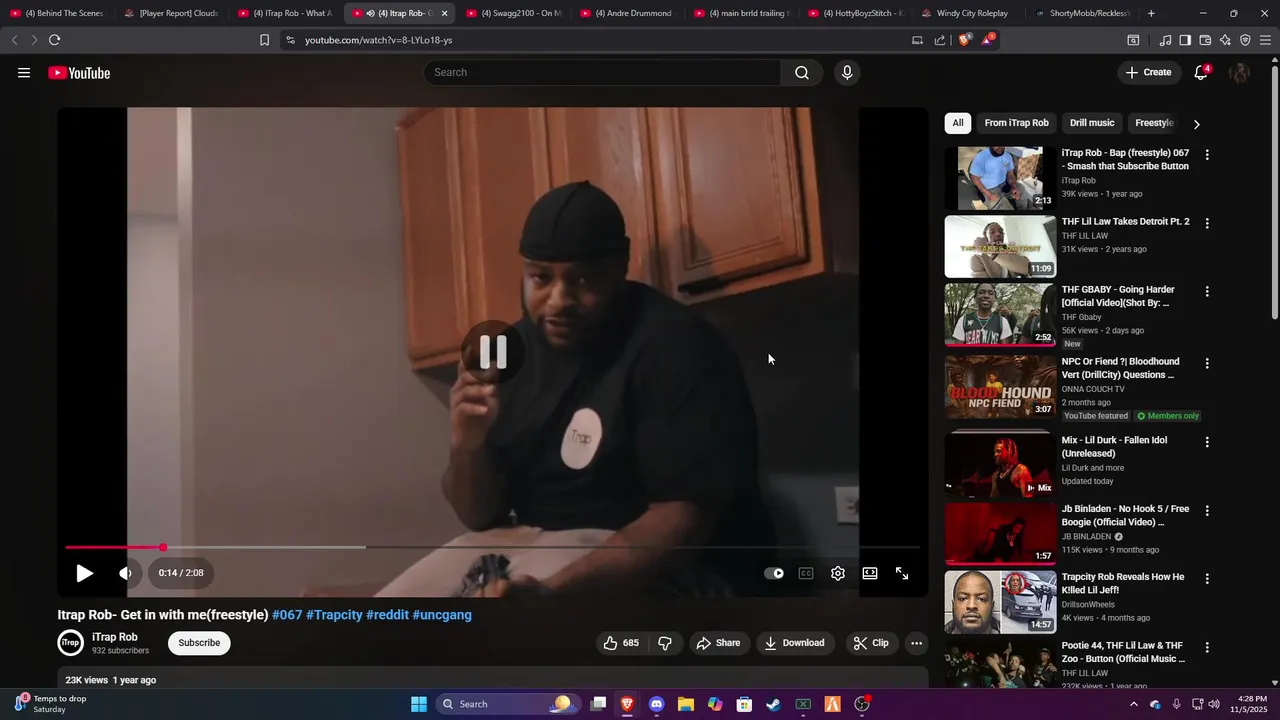Show more filter chips with the right arrow
This screenshot has width=1280, height=720.
pos(1196,124)
